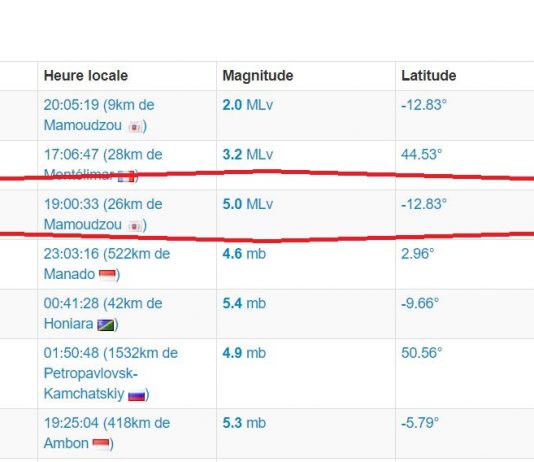Viewport: 534px width, 462px height.
Task: Click the Indonesian flag next to Ambon
Action: click(x=101, y=444)
